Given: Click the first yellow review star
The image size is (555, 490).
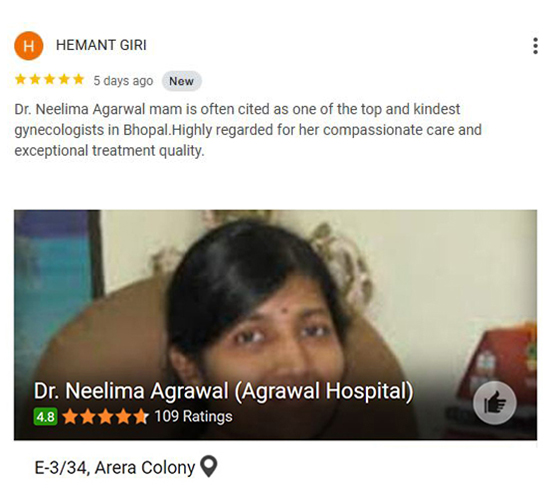Looking at the screenshot, I should coord(21,79).
